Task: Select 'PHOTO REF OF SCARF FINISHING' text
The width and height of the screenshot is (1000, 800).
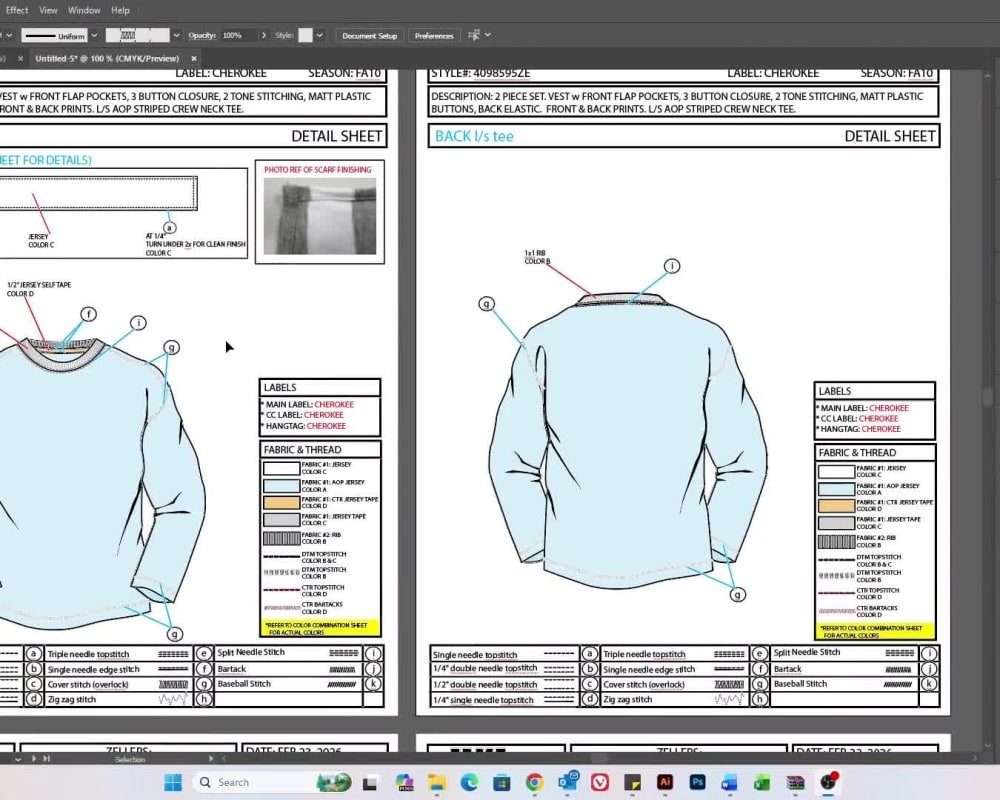Action: coord(318,170)
